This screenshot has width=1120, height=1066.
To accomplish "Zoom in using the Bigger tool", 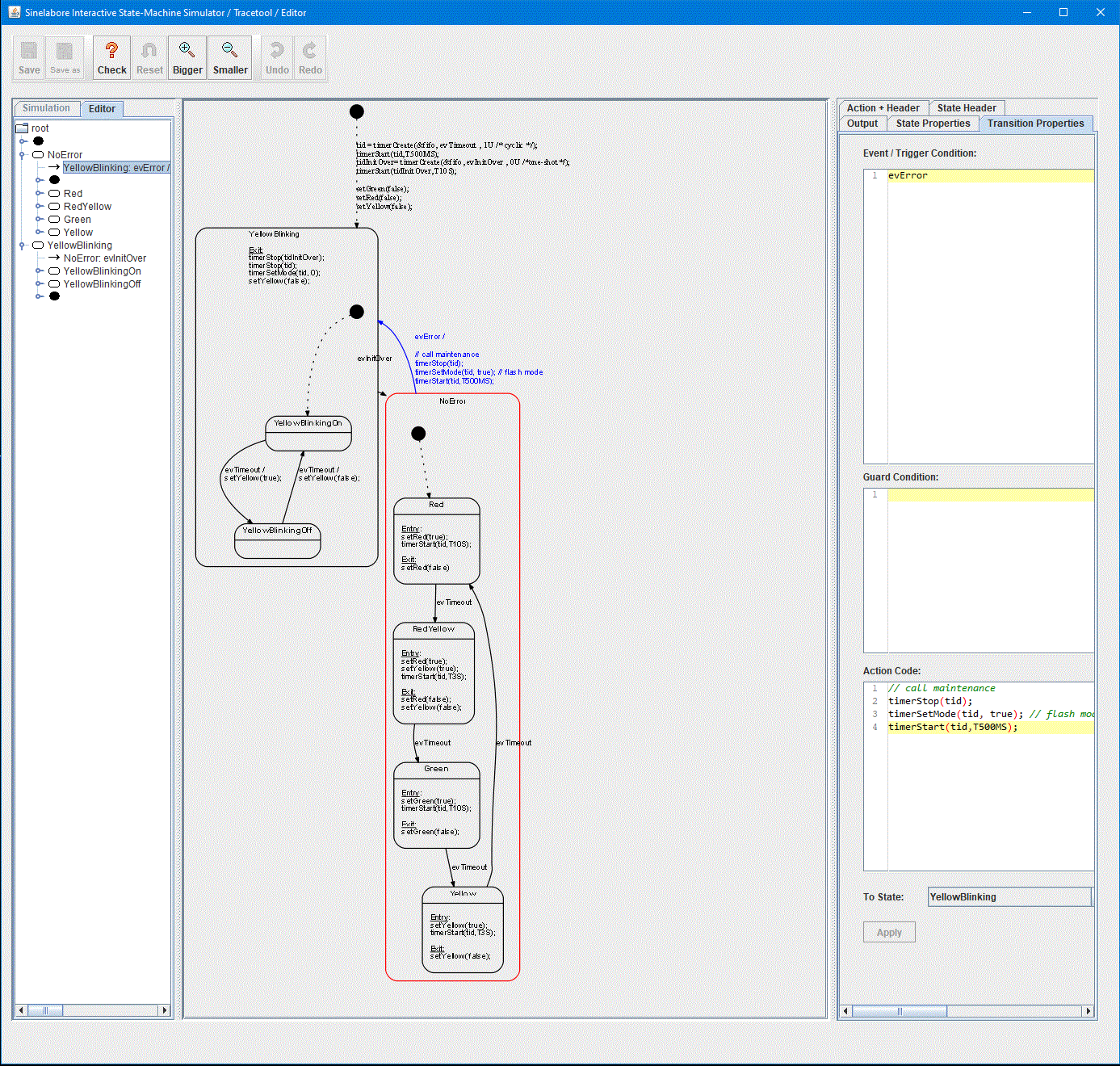I will 187,57.
